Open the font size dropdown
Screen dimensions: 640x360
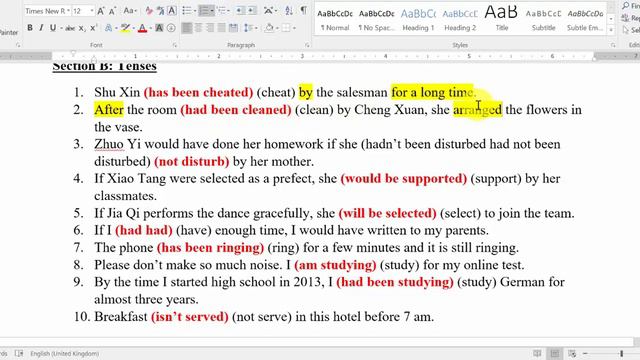[x=92, y=11]
